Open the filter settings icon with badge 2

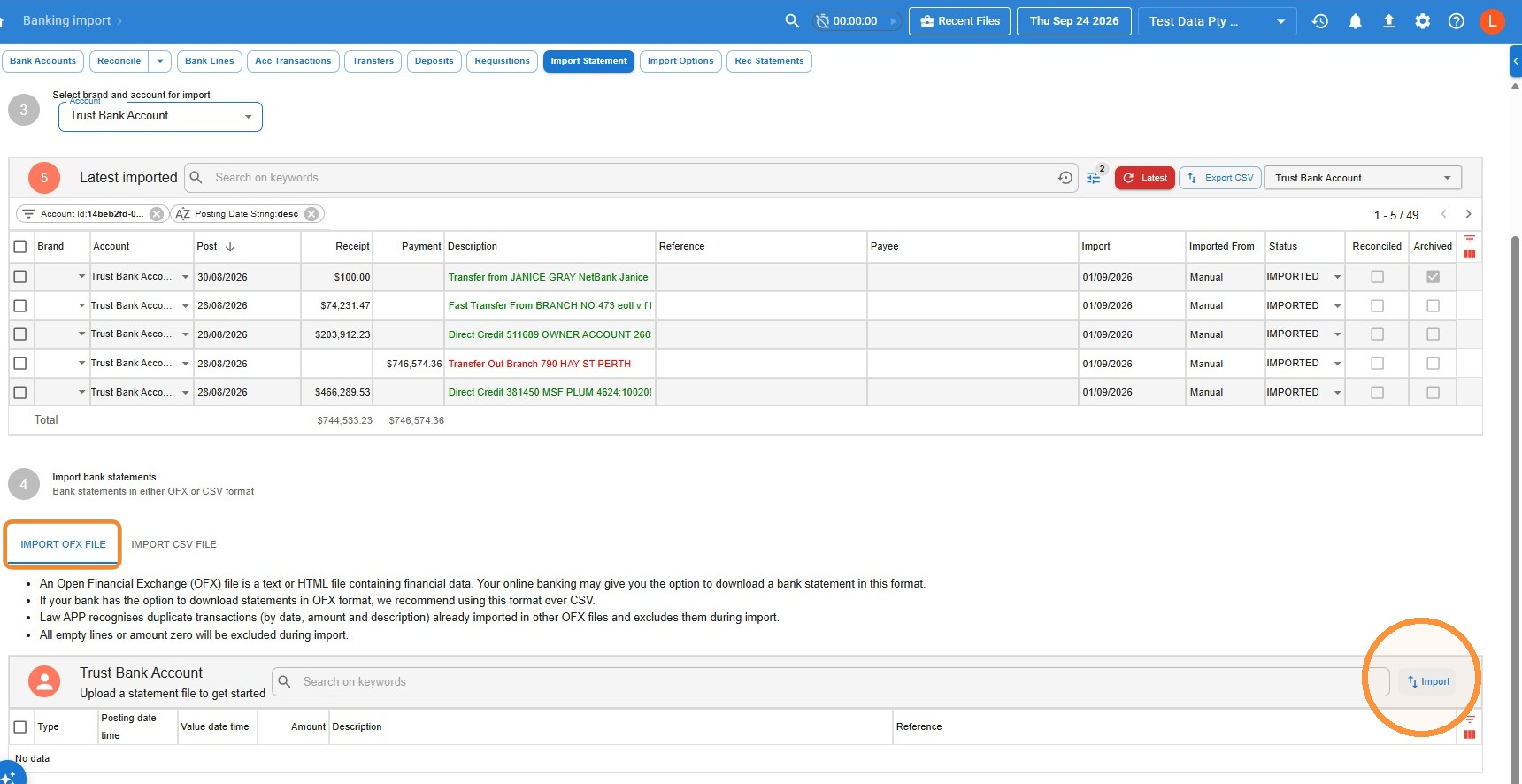(1095, 177)
